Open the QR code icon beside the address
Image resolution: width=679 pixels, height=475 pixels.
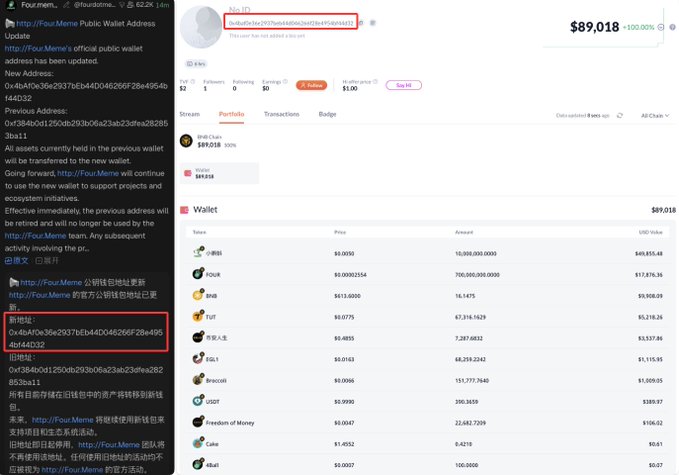pyautogui.click(x=372, y=23)
